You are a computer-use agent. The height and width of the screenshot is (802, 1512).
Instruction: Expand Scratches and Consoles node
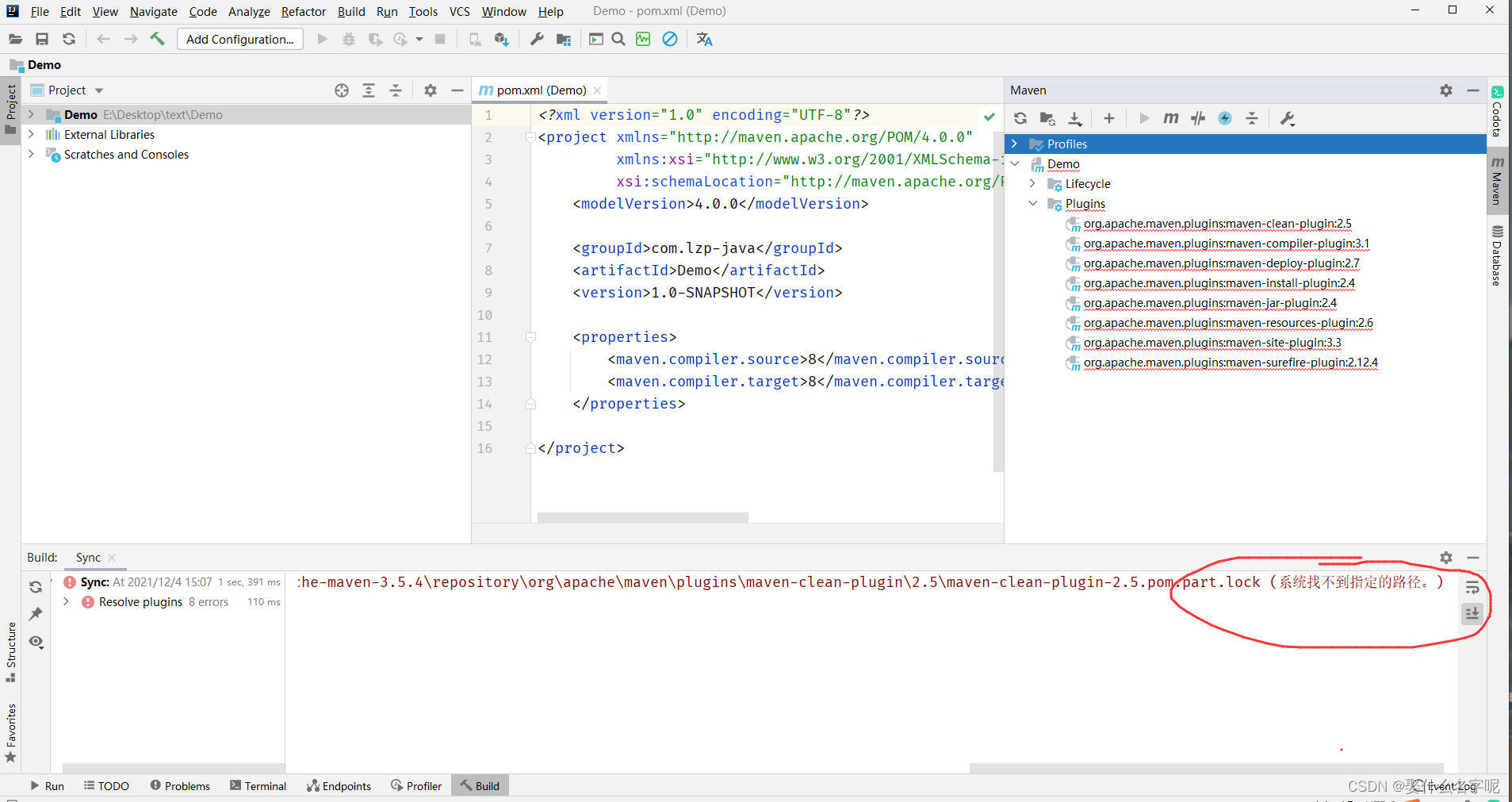tap(31, 154)
